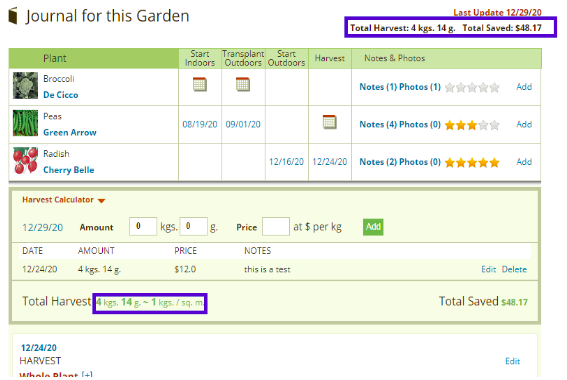Set Radish rating to three stars

[x=472, y=163]
